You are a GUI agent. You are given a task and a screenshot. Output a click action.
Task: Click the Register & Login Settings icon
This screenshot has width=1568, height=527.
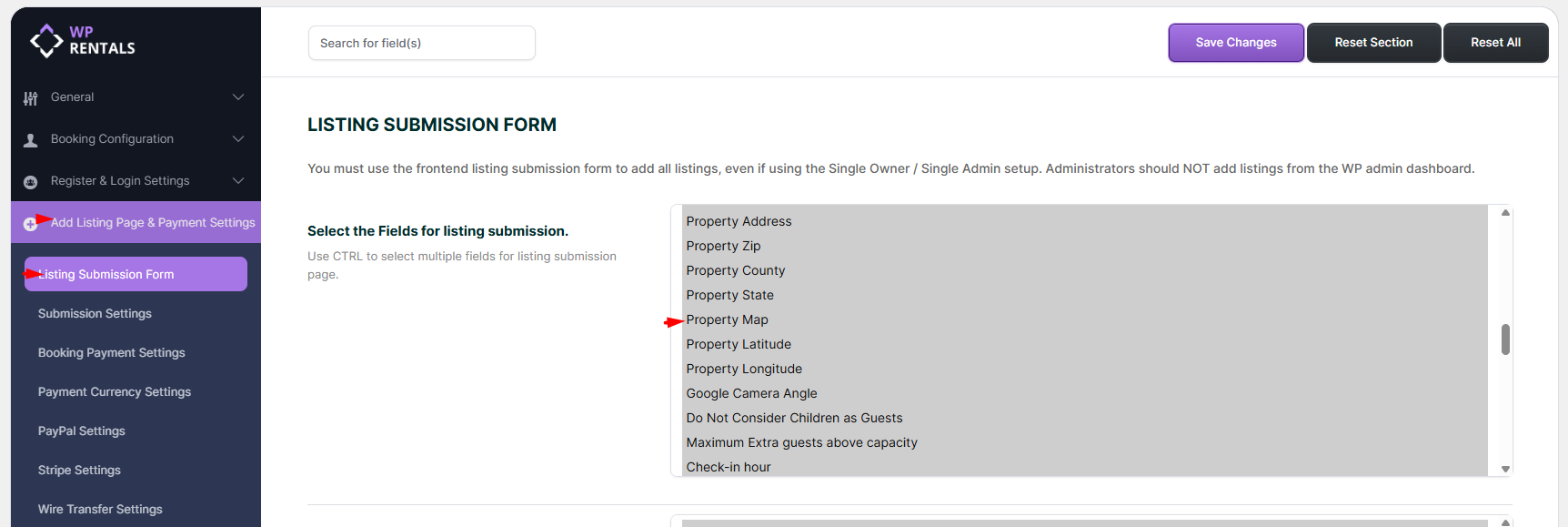point(31,182)
